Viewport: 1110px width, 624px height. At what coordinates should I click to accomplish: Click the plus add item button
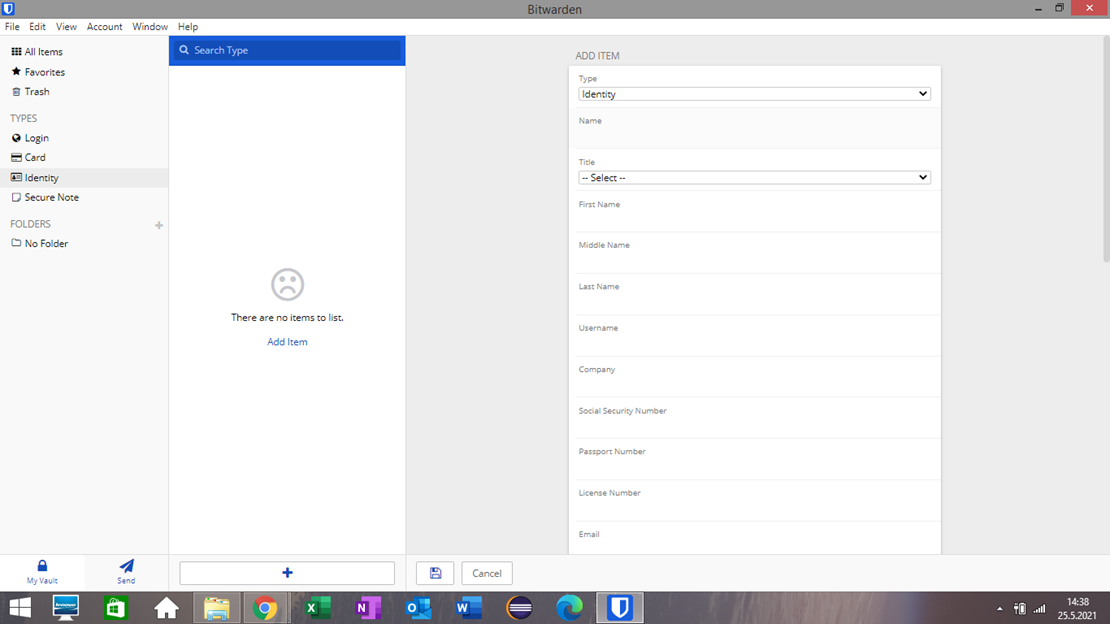[287, 573]
